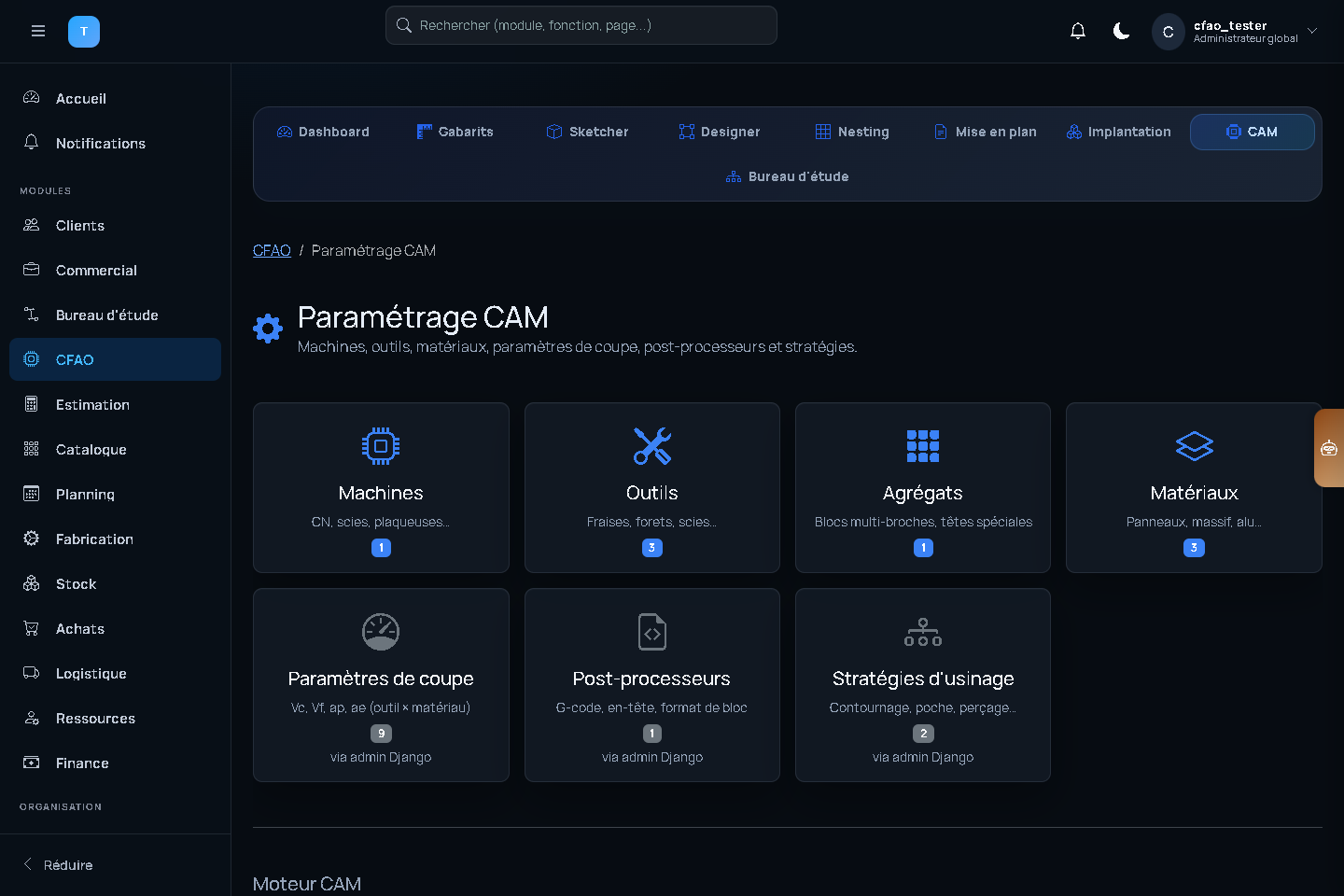
Task: Click the Paramètres de coupe count badge 9
Action: [x=381, y=734]
